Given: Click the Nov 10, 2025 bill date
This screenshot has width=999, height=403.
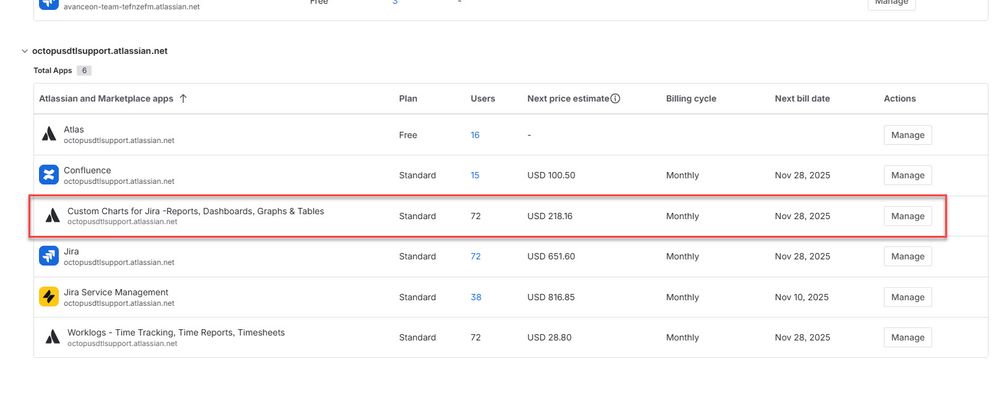Looking at the screenshot, I should [x=801, y=297].
